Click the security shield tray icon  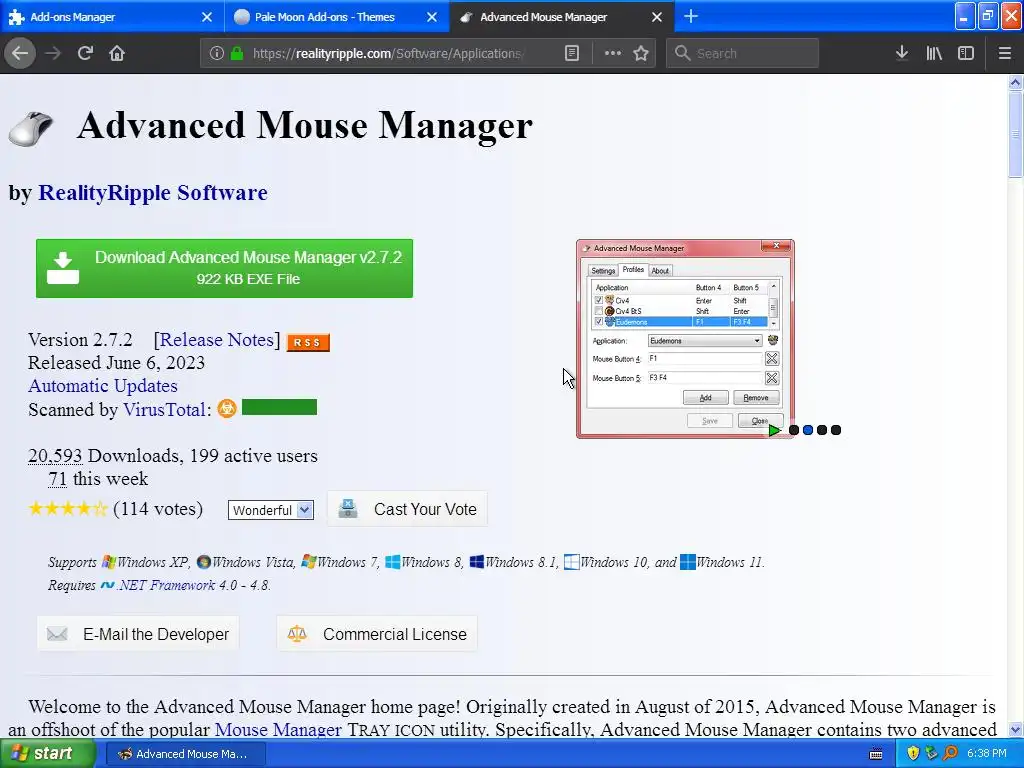coord(913,754)
